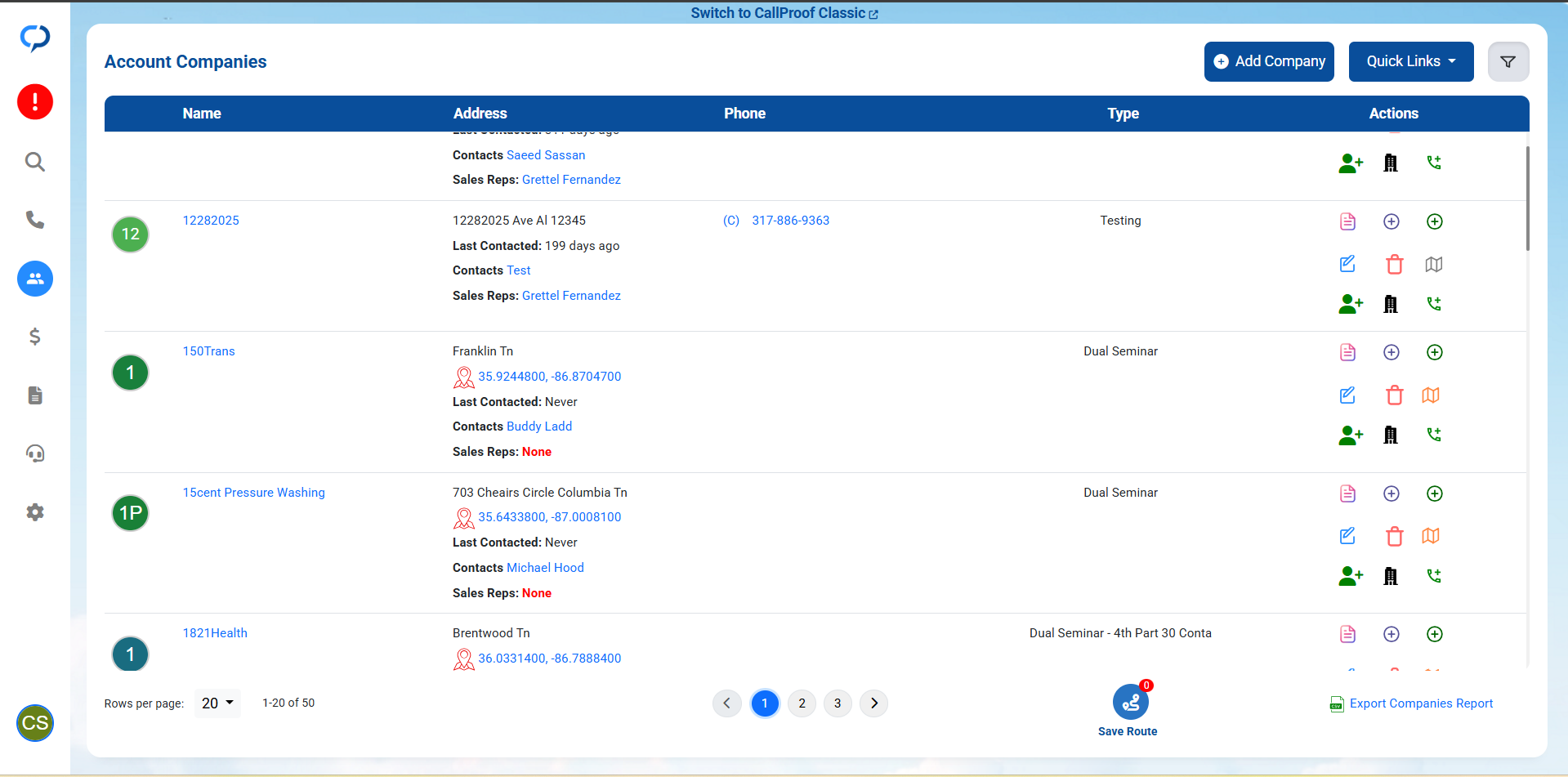Open the 12282025 company link
This screenshot has height=777, width=1568.
click(x=211, y=221)
